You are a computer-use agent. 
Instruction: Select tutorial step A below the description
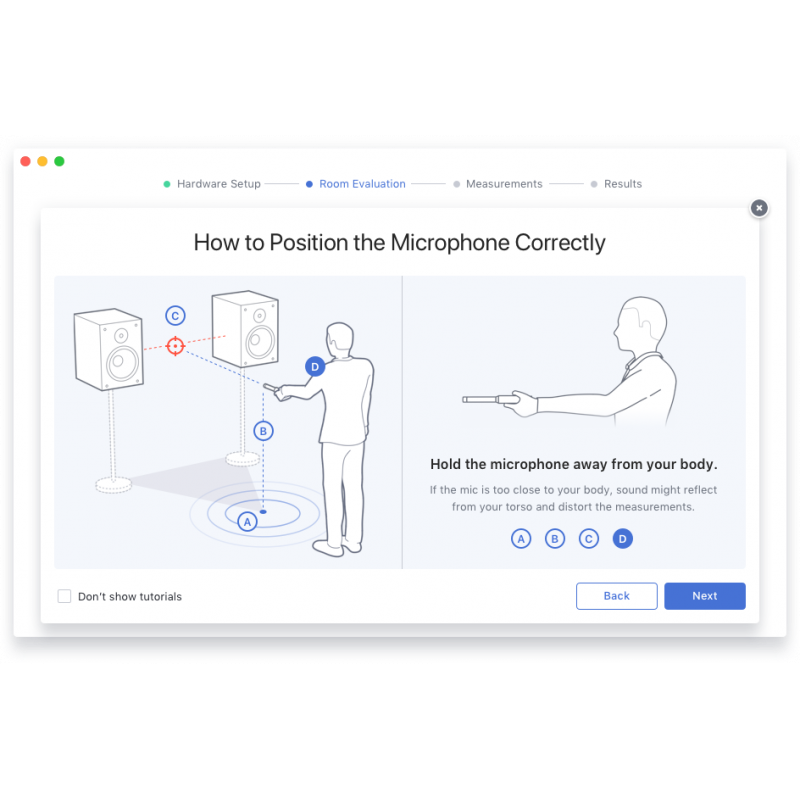point(521,539)
